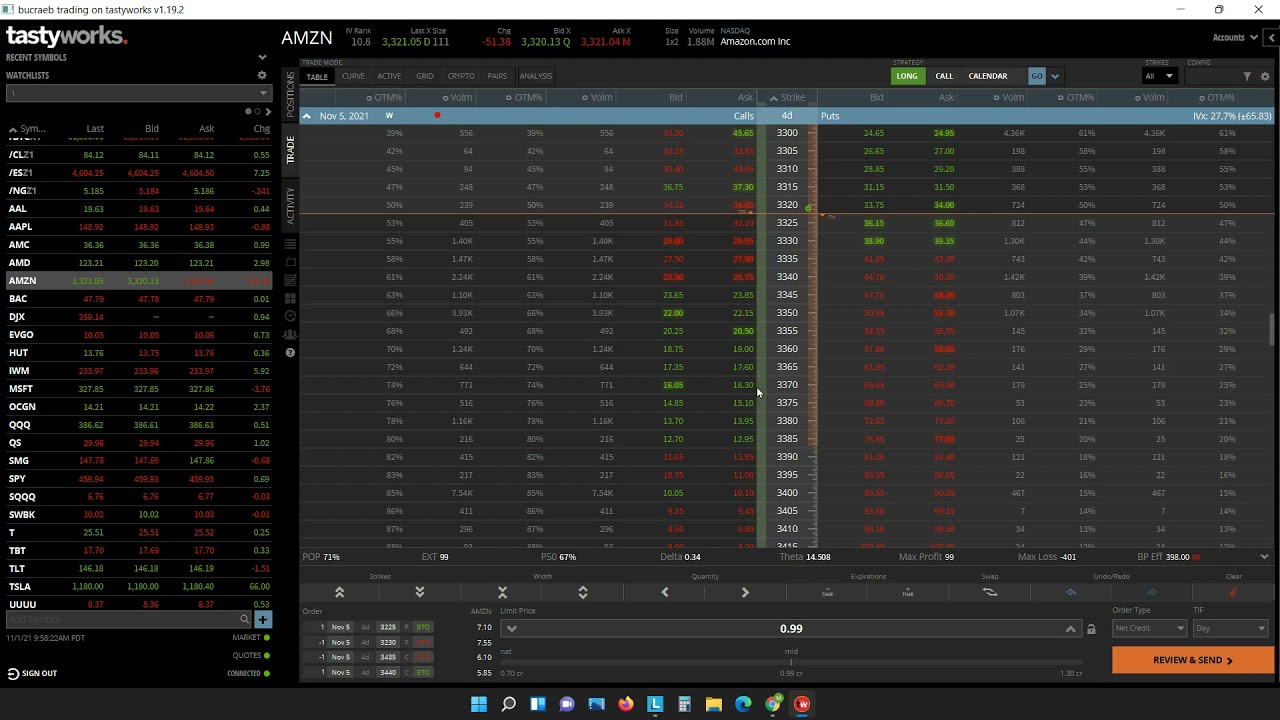1280x720 pixels.
Task: Choose CALENDAR strategy button
Action: tap(988, 76)
